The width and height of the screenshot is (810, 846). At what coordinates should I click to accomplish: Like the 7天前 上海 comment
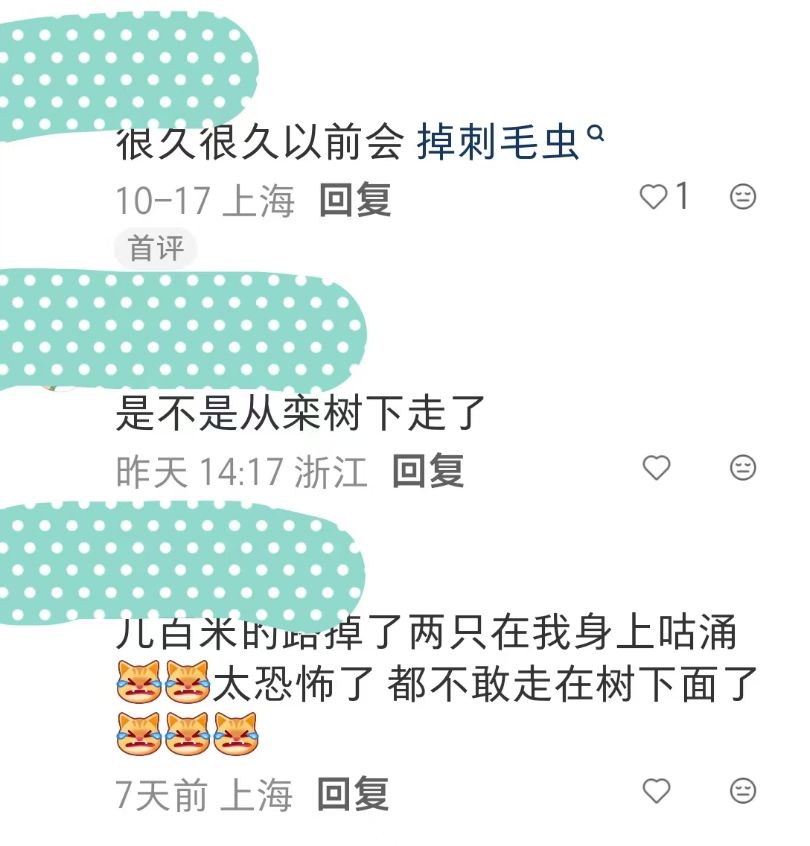(656, 791)
